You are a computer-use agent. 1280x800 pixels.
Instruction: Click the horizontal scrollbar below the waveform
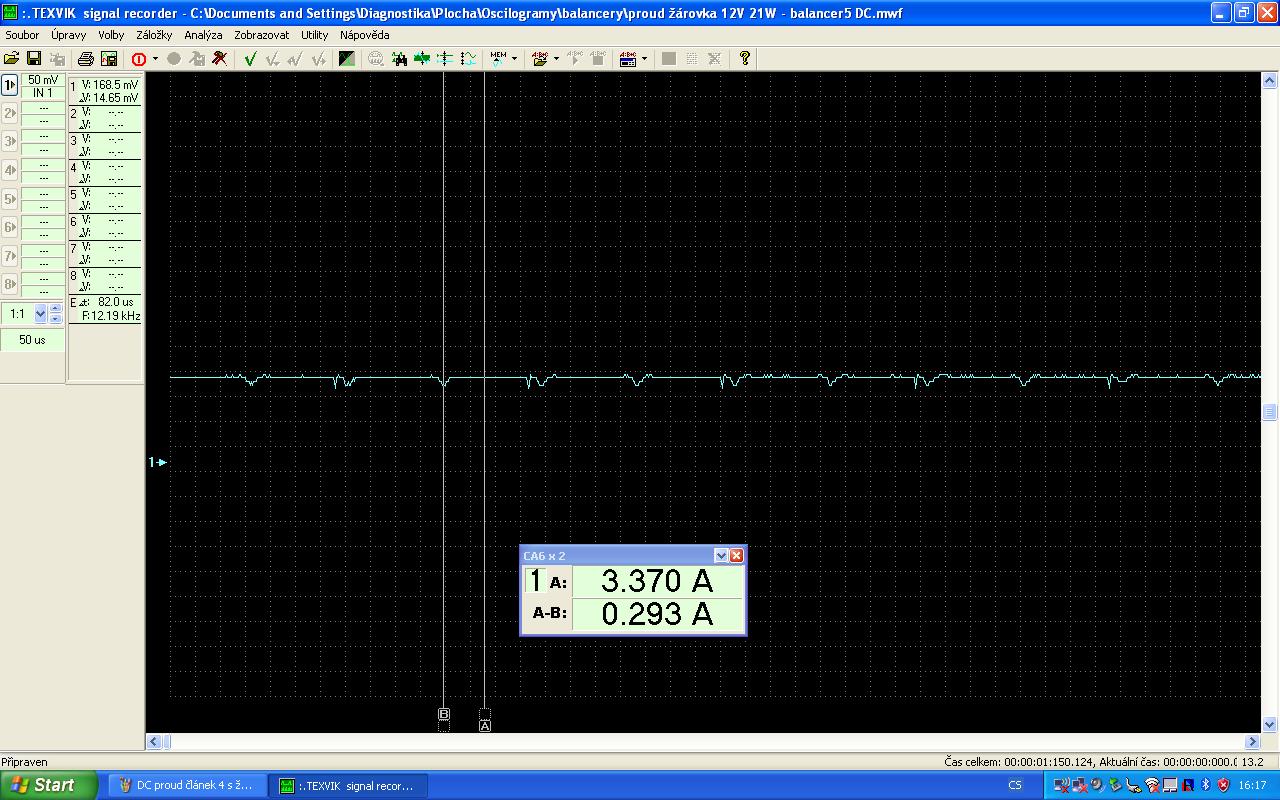point(700,742)
